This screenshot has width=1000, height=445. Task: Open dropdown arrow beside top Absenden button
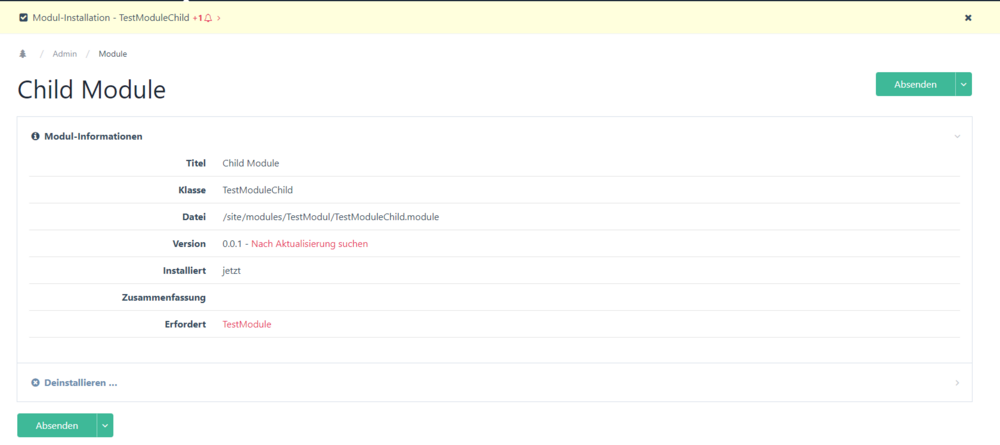[964, 85]
